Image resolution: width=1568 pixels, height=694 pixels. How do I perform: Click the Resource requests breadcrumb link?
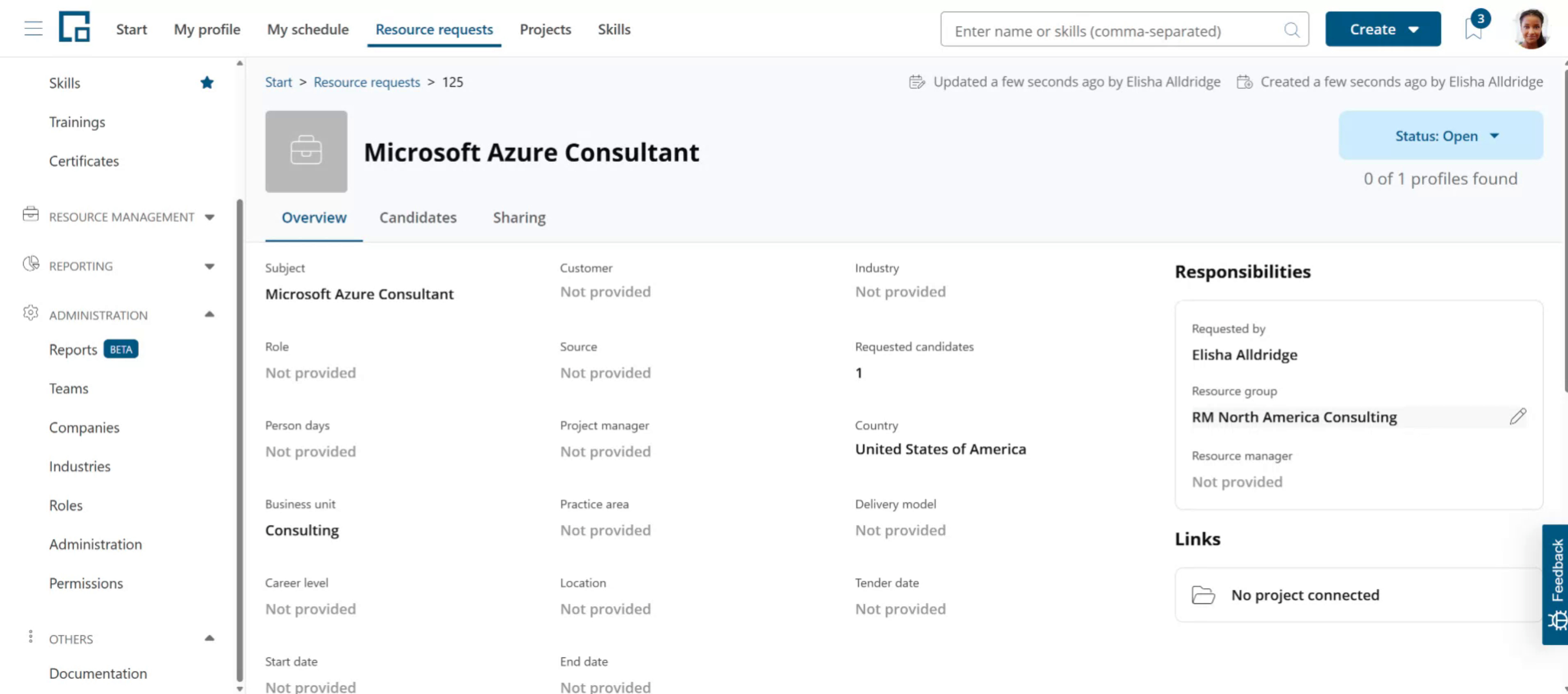tap(366, 82)
